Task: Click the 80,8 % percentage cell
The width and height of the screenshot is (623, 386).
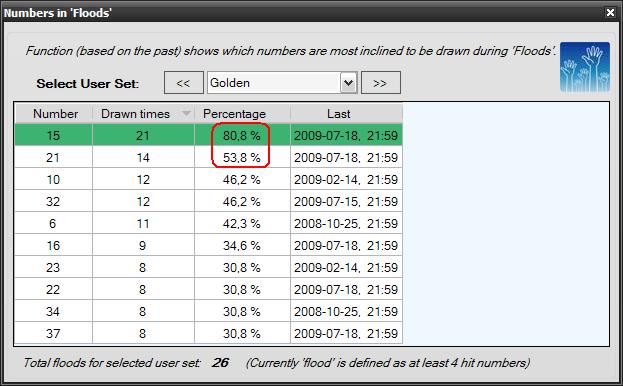Action: [x=242, y=135]
